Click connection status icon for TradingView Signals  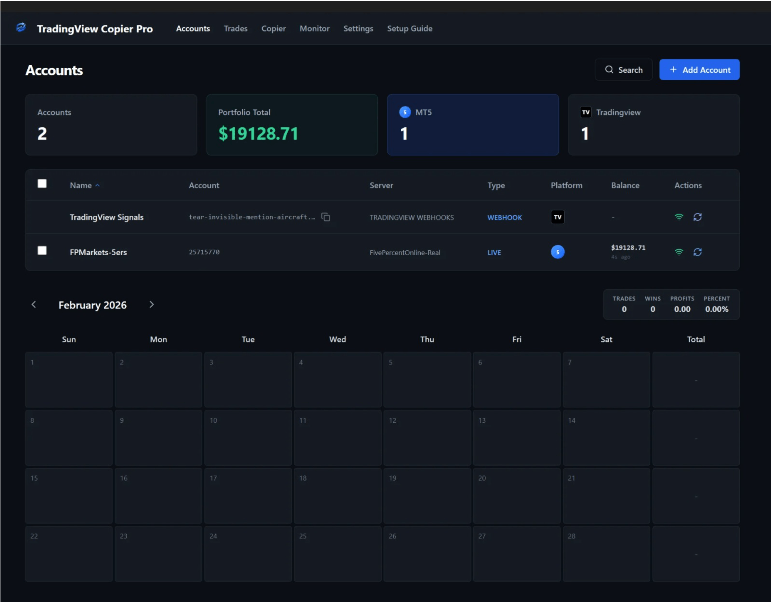[x=679, y=217]
